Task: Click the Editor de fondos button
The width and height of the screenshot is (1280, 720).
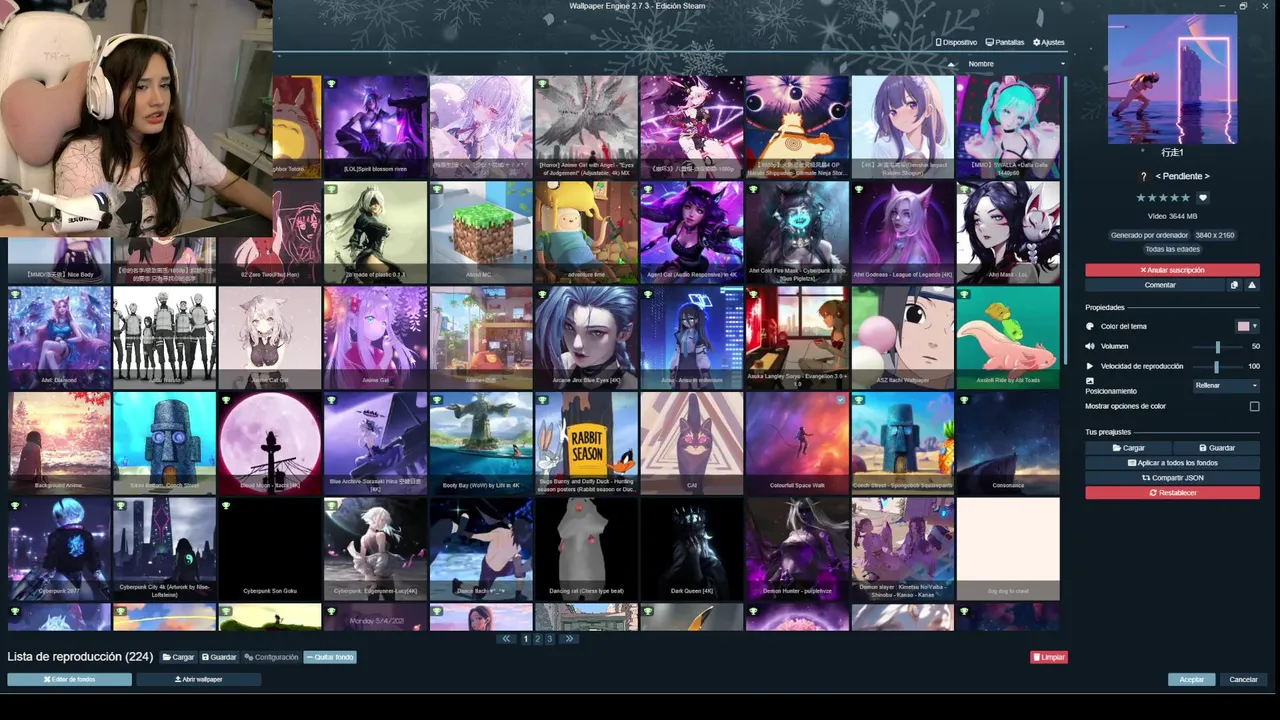Action: 69,679
